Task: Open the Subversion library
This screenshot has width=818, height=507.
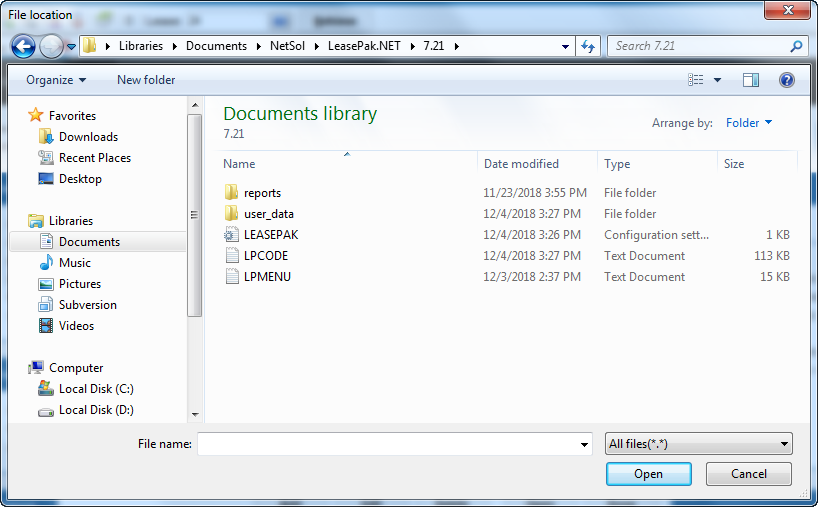Action: click(x=87, y=305)
